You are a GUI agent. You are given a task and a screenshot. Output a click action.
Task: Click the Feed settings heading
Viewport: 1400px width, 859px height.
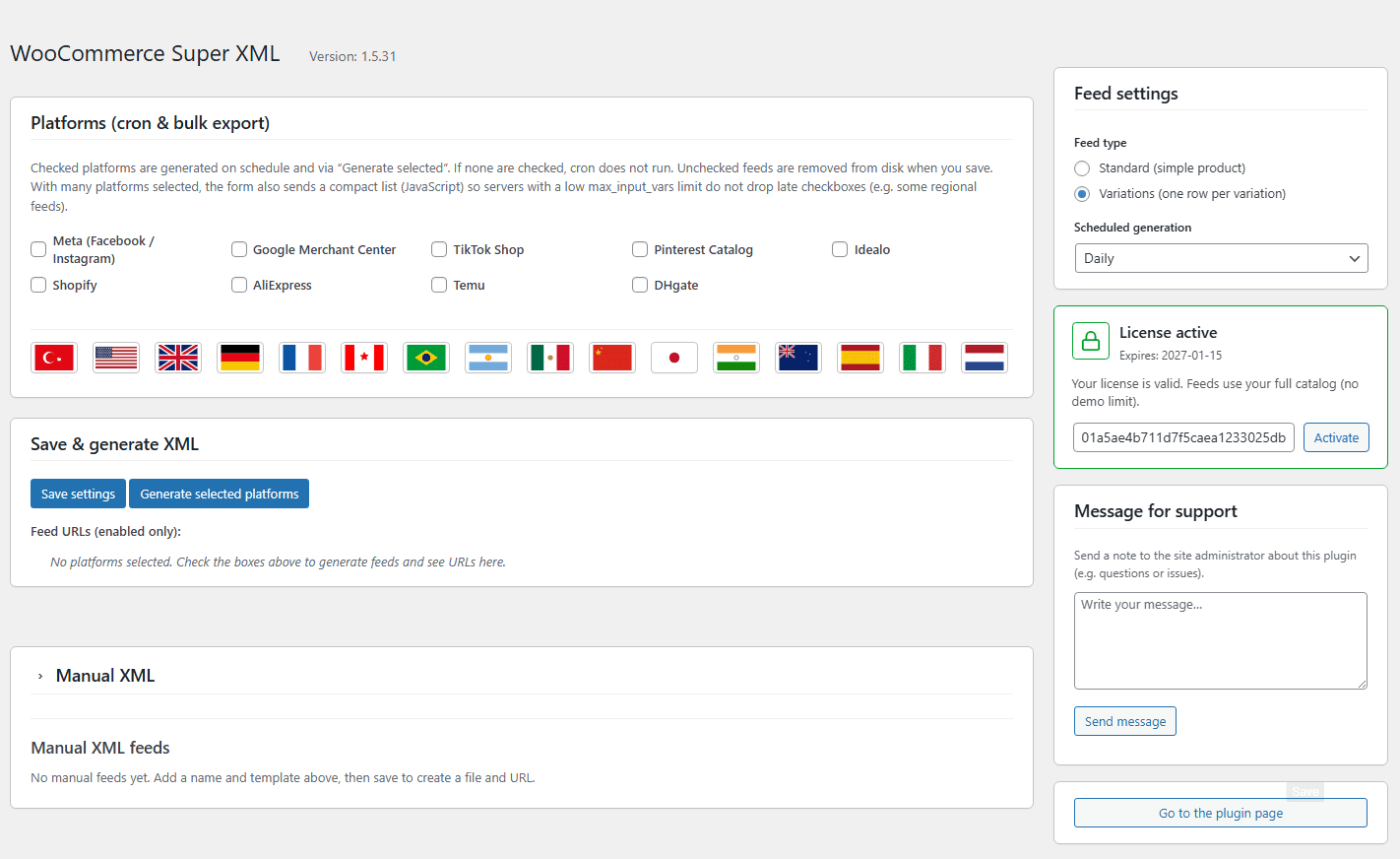1126,94
